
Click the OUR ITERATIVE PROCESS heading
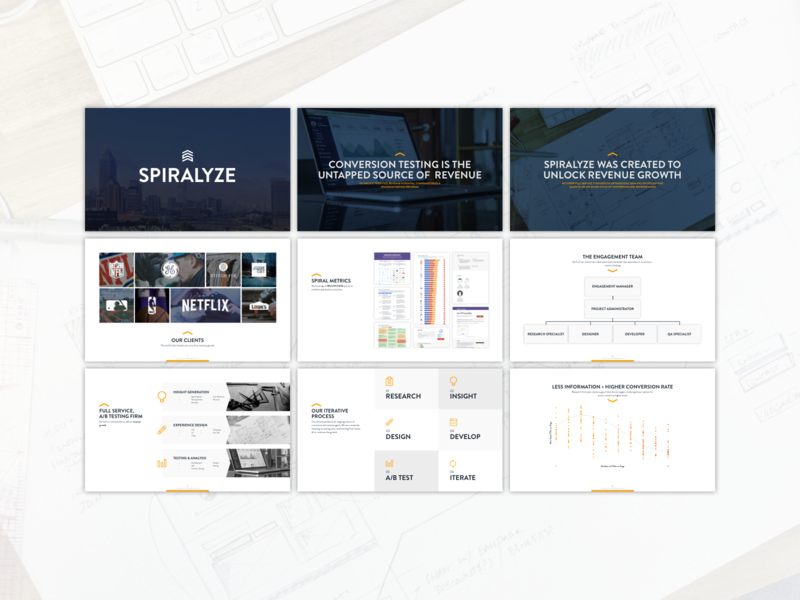pos(330,413)
